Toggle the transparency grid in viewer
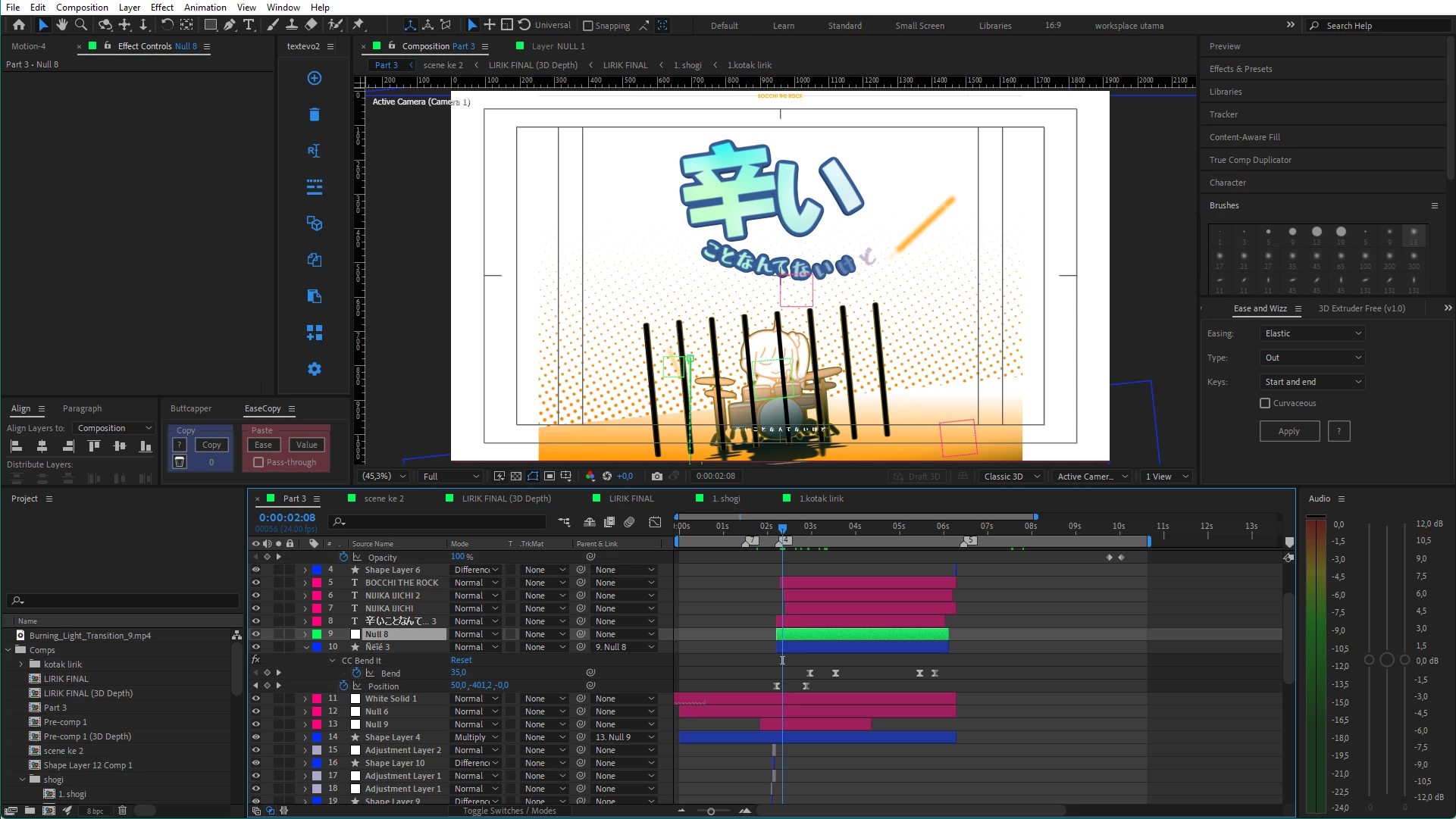This screenshot has width=1456, height=819. click(x=516, y=476)
